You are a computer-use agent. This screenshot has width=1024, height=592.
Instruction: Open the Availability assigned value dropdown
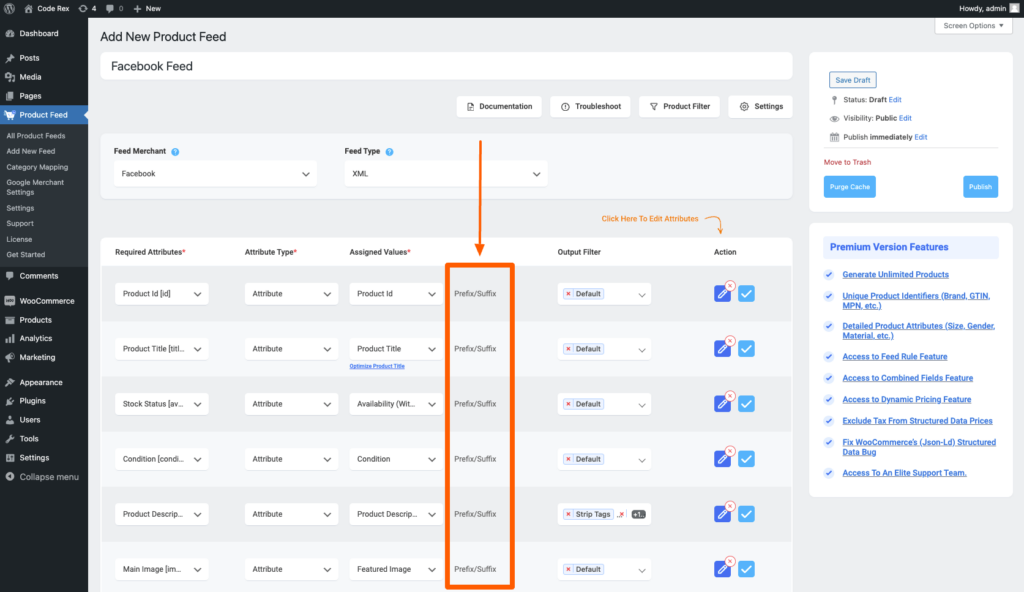pyautogui.click(x=396, y=404)
